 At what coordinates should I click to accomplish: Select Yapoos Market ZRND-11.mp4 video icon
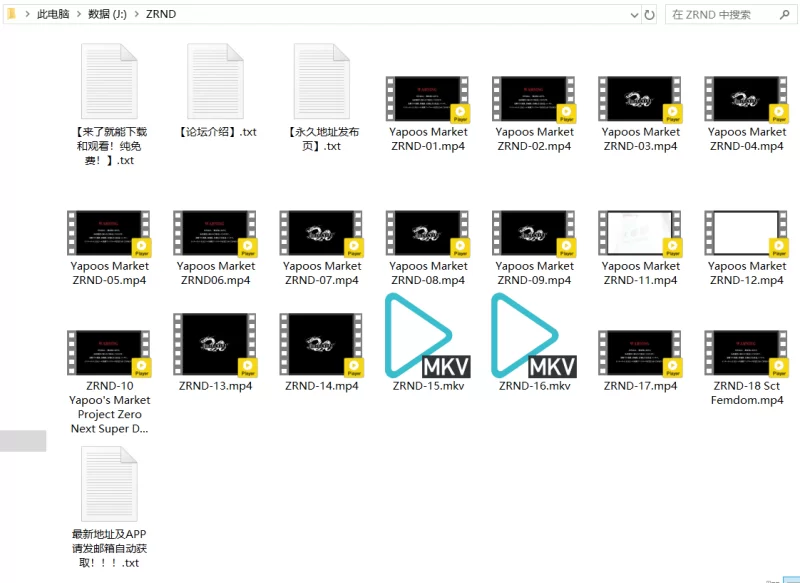[640, 234]
